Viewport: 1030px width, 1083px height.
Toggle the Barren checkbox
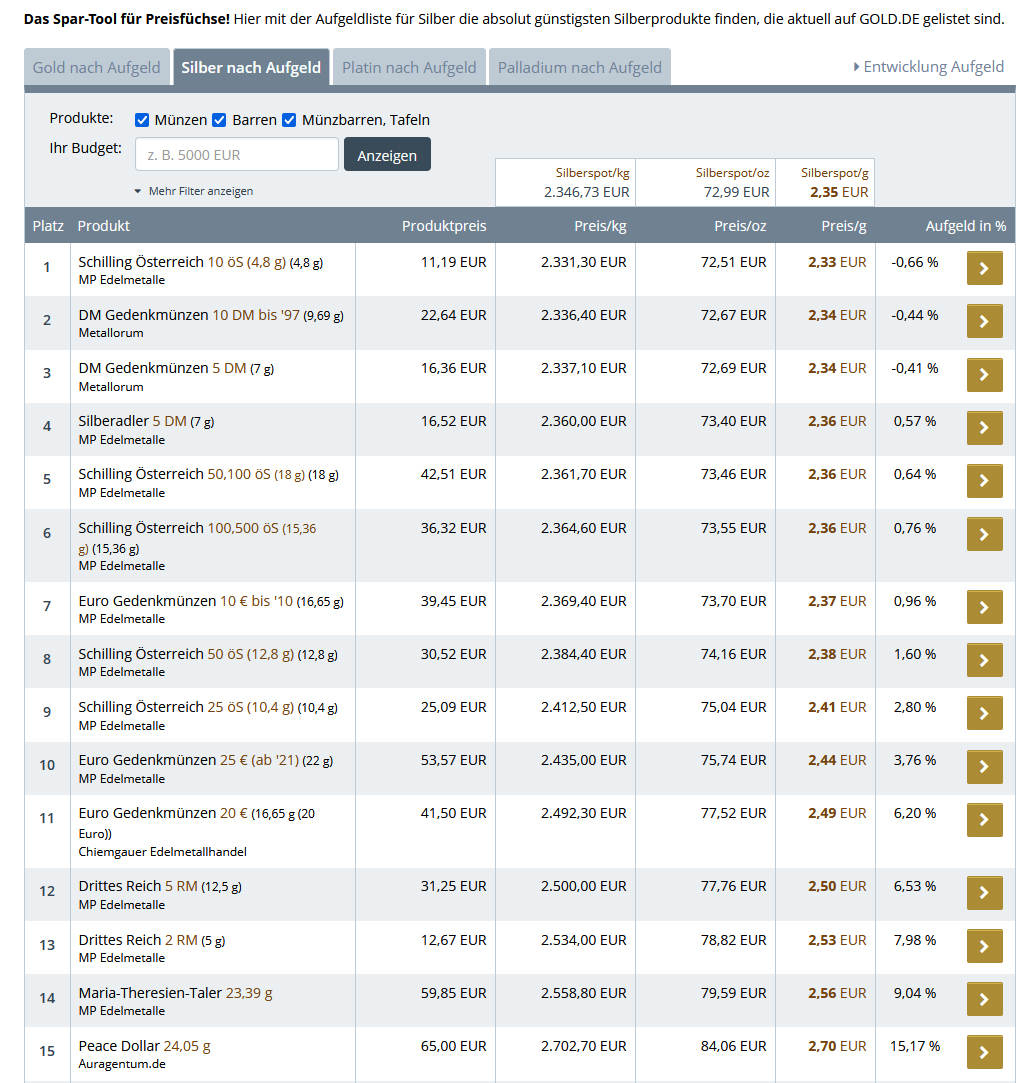[220, 120]
